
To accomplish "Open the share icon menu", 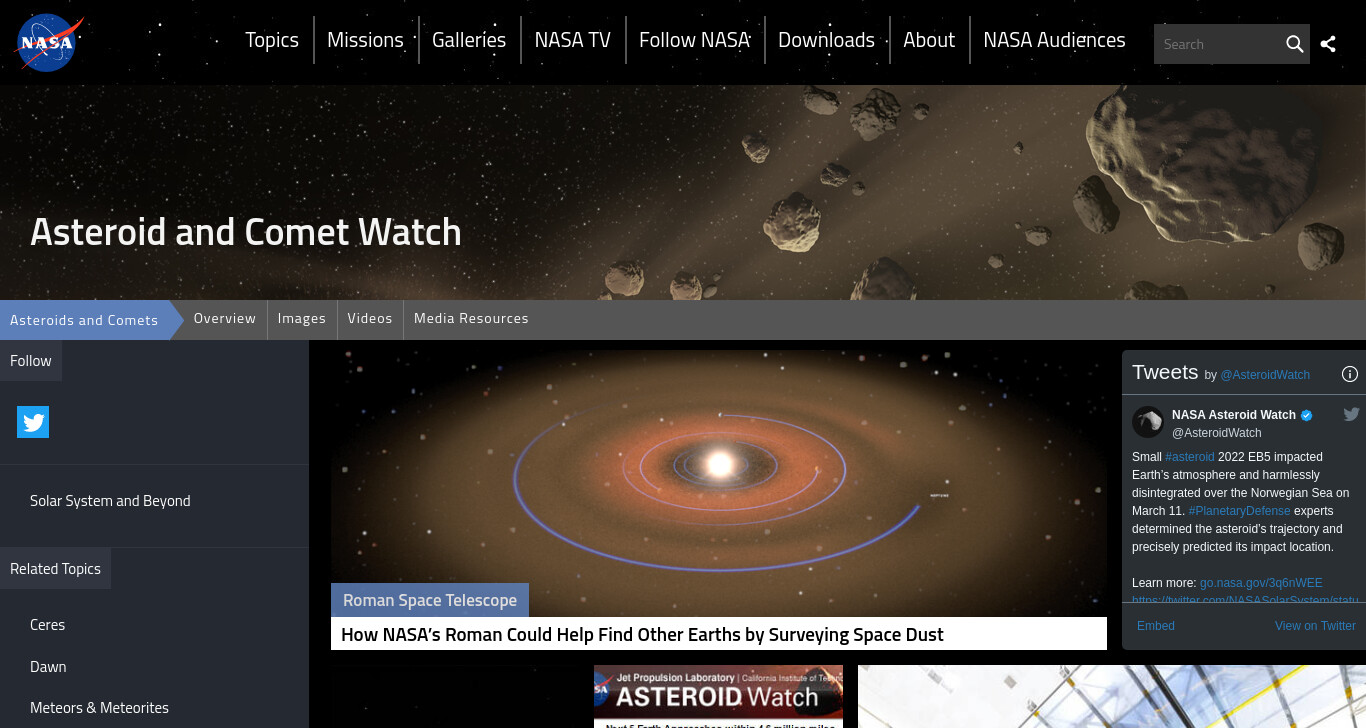I will [x=1328, y=44].
